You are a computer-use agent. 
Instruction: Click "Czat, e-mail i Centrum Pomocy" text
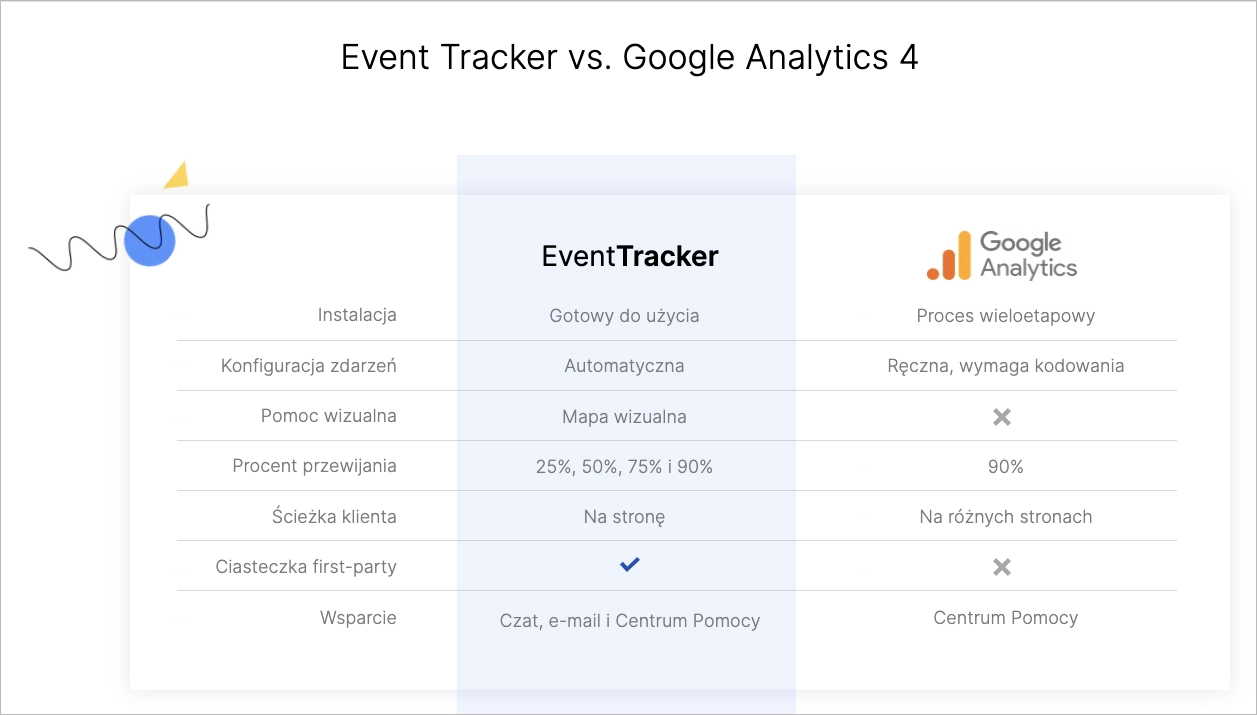click(630, 621)
